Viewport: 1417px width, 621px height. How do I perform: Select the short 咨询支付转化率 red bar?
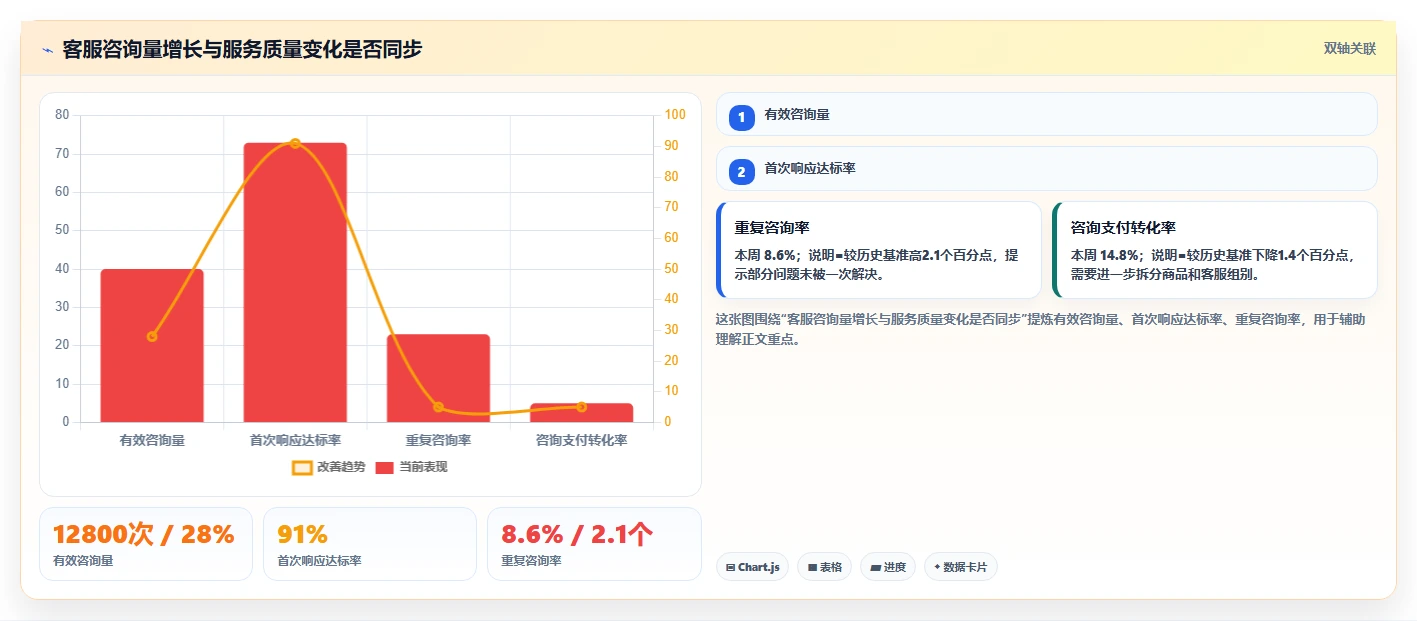(581, 412)
